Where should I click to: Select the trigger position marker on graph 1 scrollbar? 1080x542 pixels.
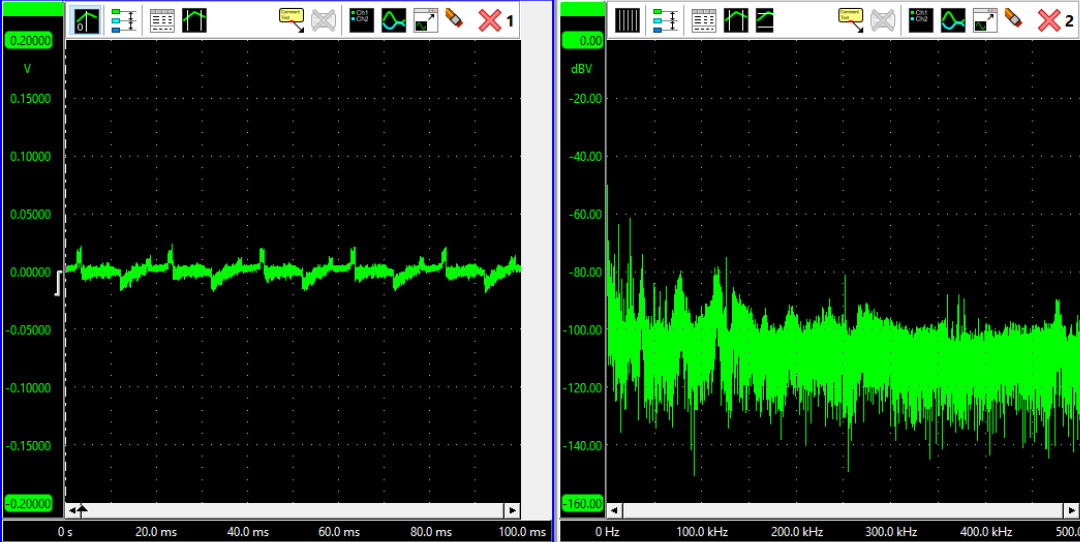(x=83, y=510)
